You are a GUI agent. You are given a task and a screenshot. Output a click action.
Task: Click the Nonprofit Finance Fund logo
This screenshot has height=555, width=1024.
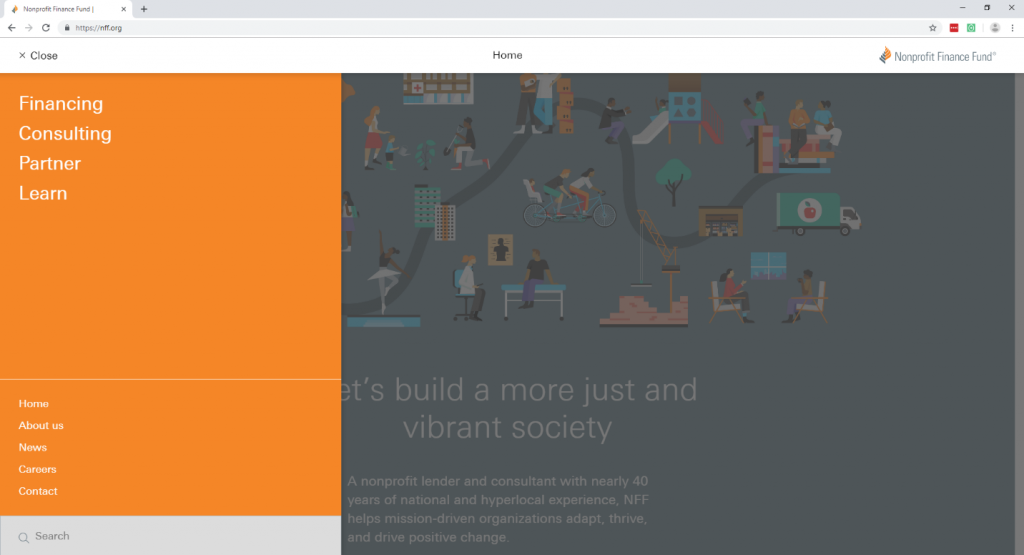coord(937,56)
